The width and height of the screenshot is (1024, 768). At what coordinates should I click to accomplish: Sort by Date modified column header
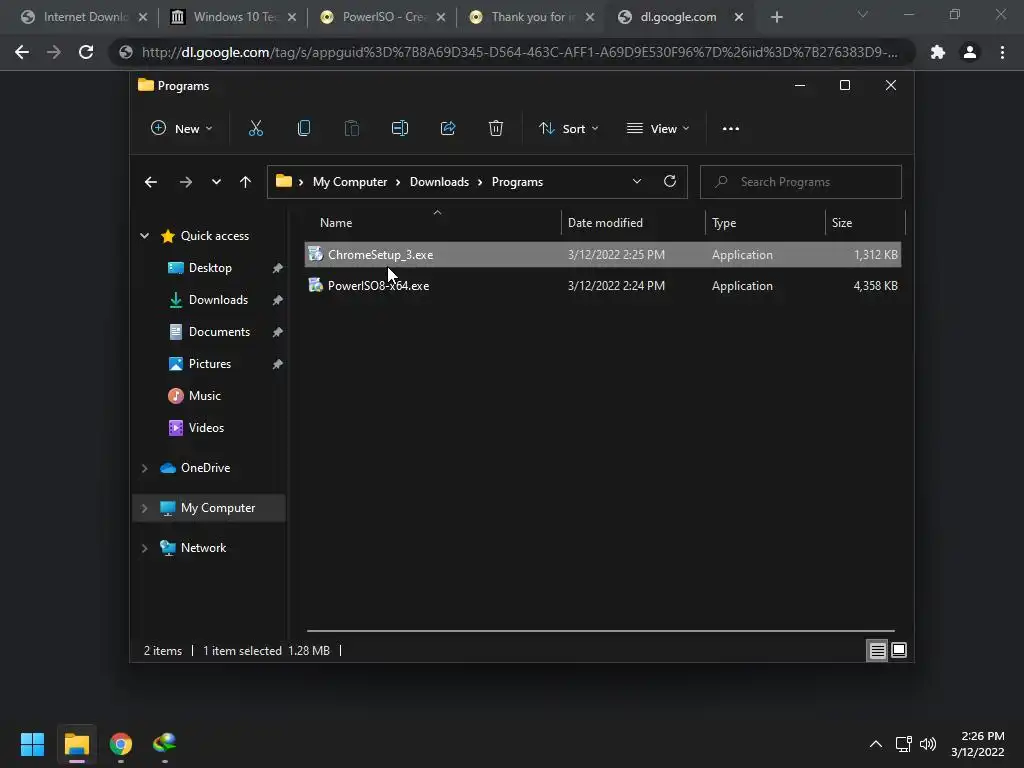633,223
